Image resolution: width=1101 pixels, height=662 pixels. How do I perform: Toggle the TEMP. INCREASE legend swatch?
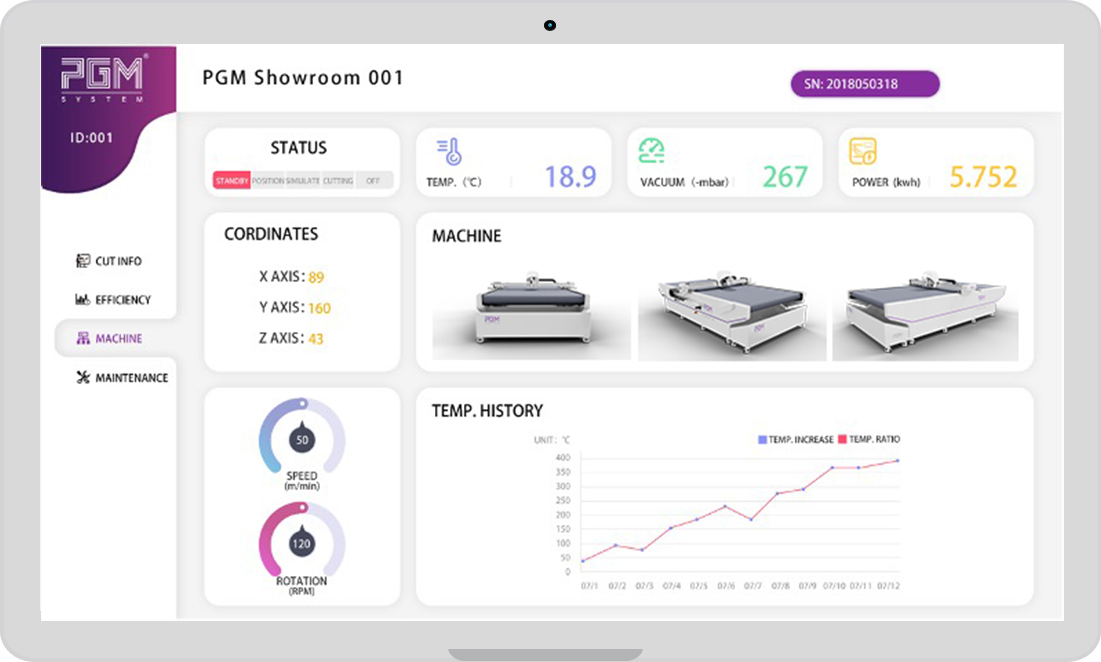coord(763,439)
